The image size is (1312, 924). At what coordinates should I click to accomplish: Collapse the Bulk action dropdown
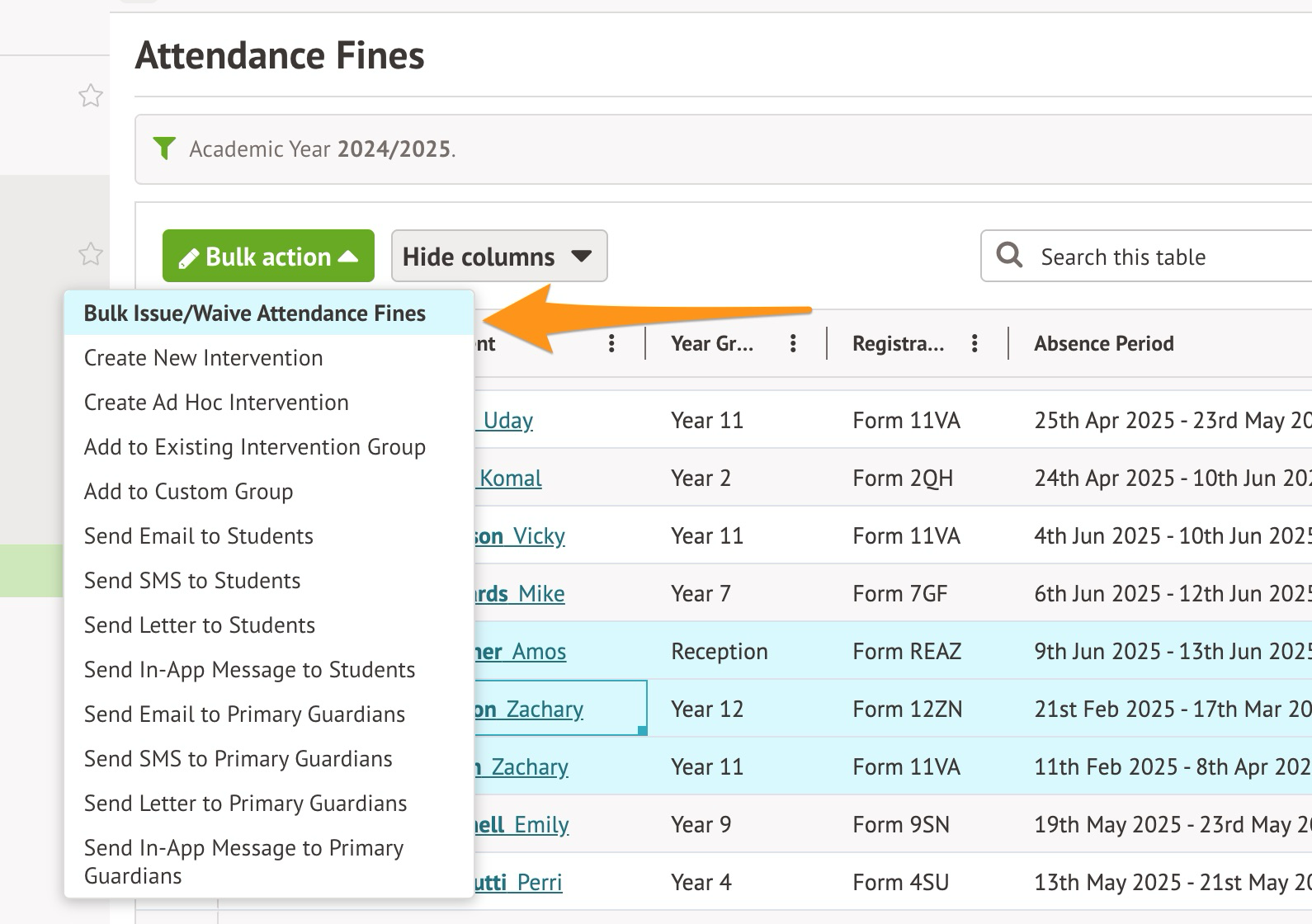[x=268, y=257]
